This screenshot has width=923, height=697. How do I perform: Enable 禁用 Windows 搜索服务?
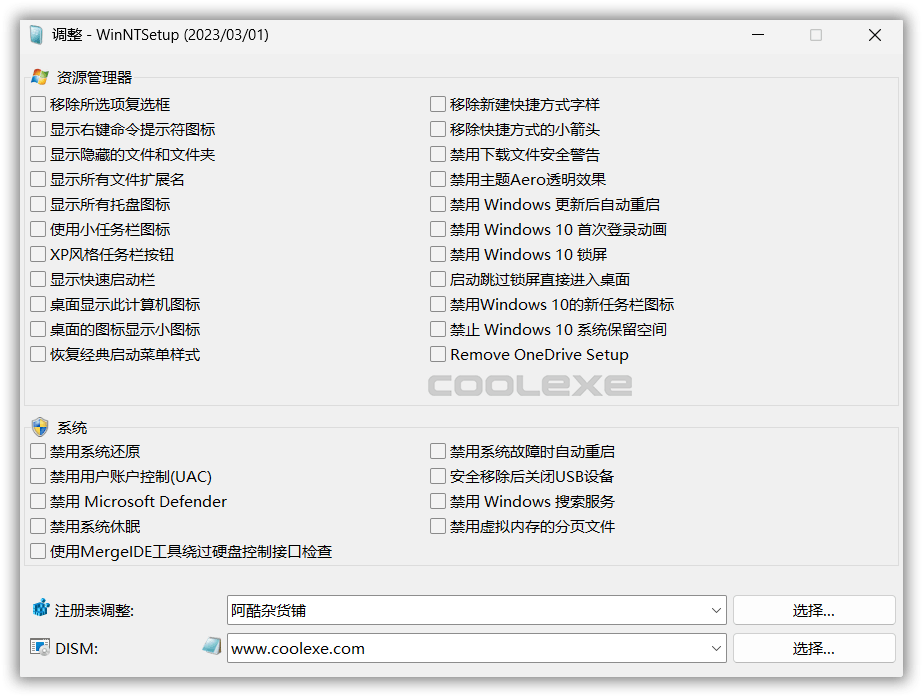point(437,501)
